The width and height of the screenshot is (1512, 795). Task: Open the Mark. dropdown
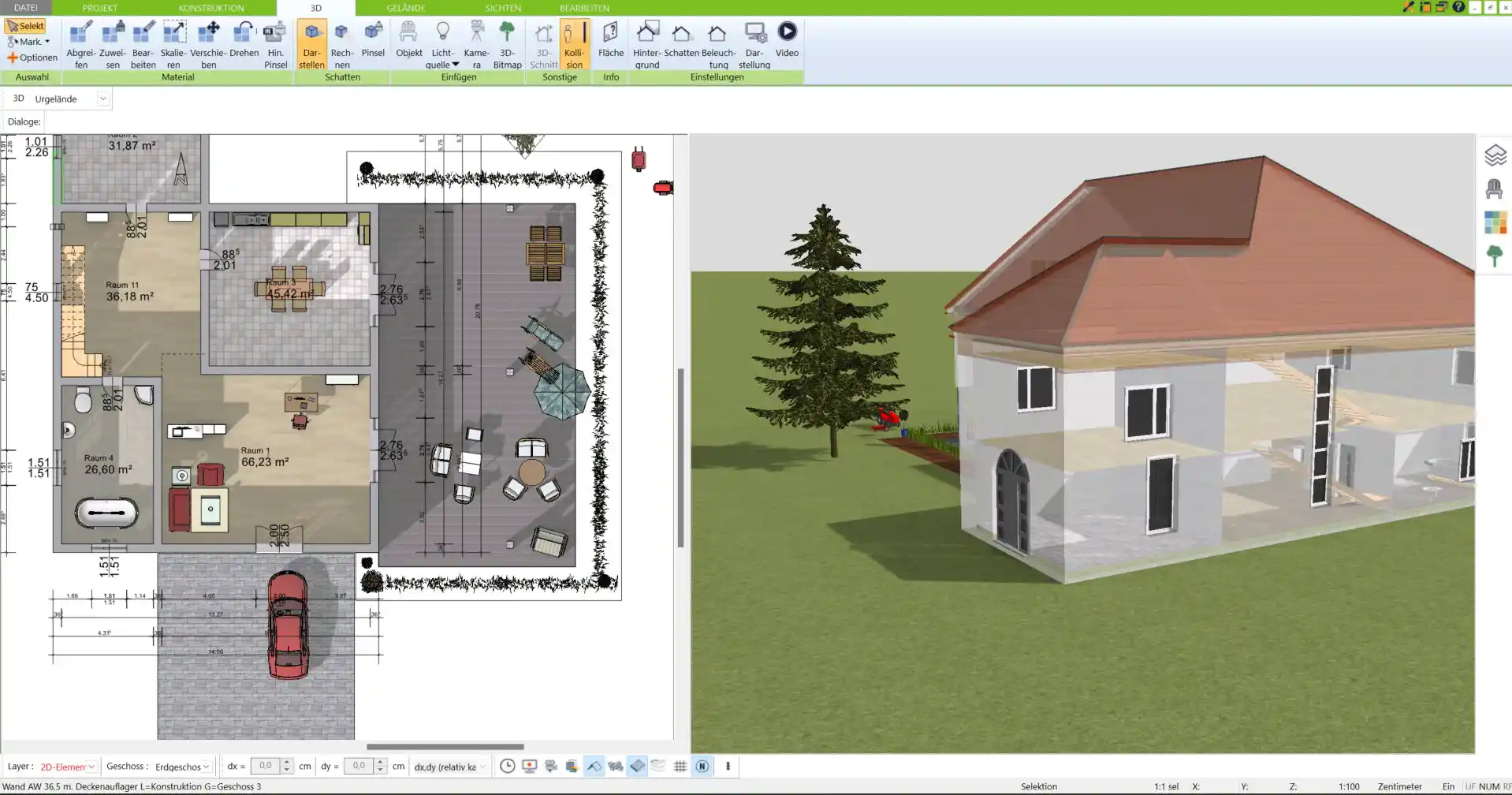click(28, 42)
